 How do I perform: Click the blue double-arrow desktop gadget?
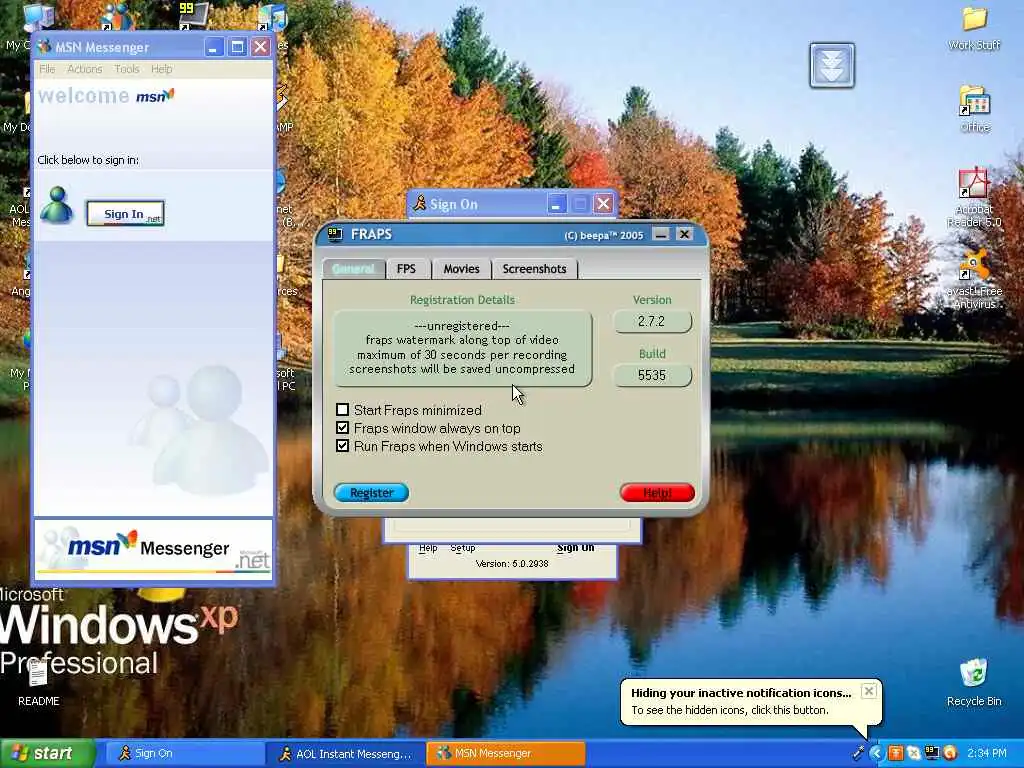point(832,65)
